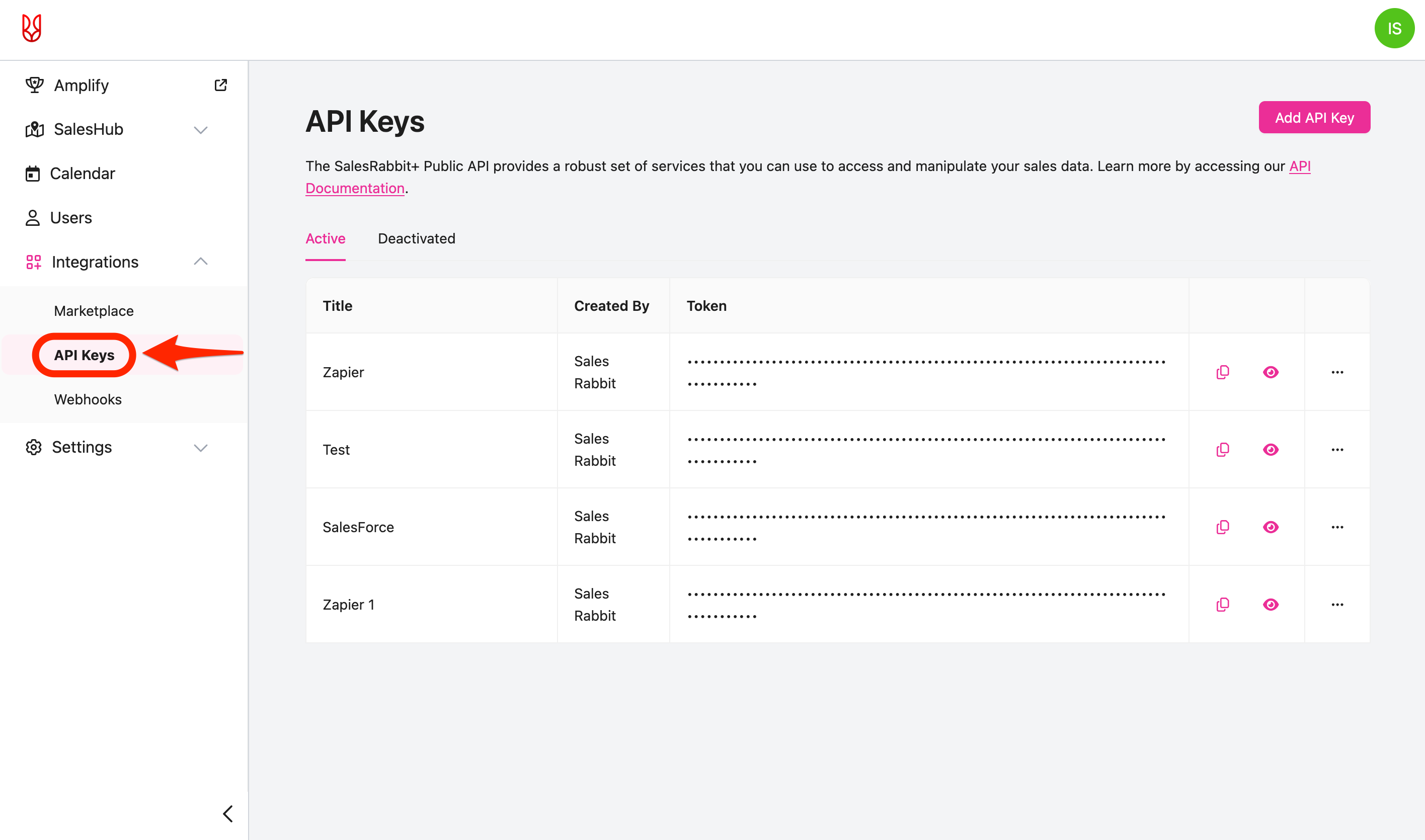Image resolution: width=1425 pixels, height=840 pixels.
Task: Open Amplify external link icon
Action: 221,85
